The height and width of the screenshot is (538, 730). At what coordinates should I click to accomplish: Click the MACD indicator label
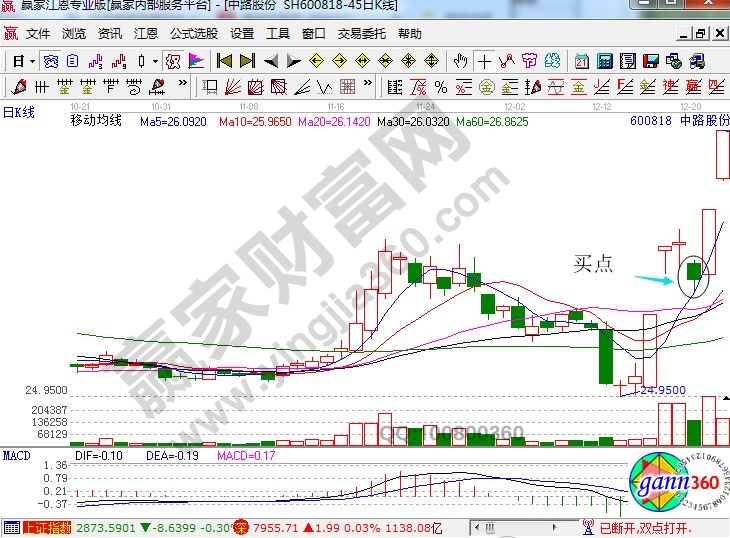pos(17,456)
